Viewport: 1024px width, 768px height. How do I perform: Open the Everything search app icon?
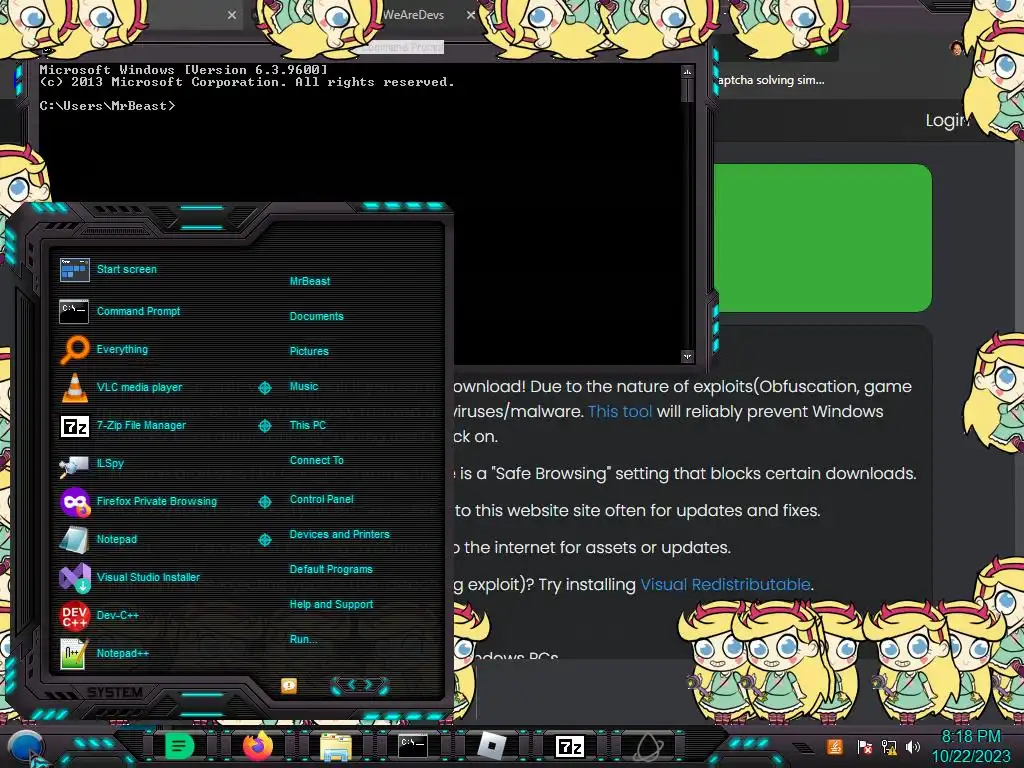[x=74, y=349]
